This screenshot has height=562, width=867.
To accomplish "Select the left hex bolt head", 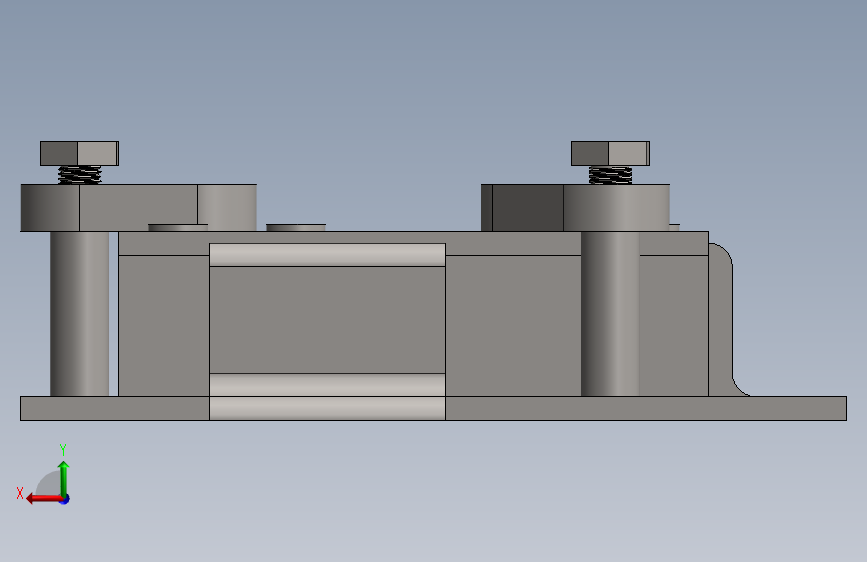I will click(79, 153).
